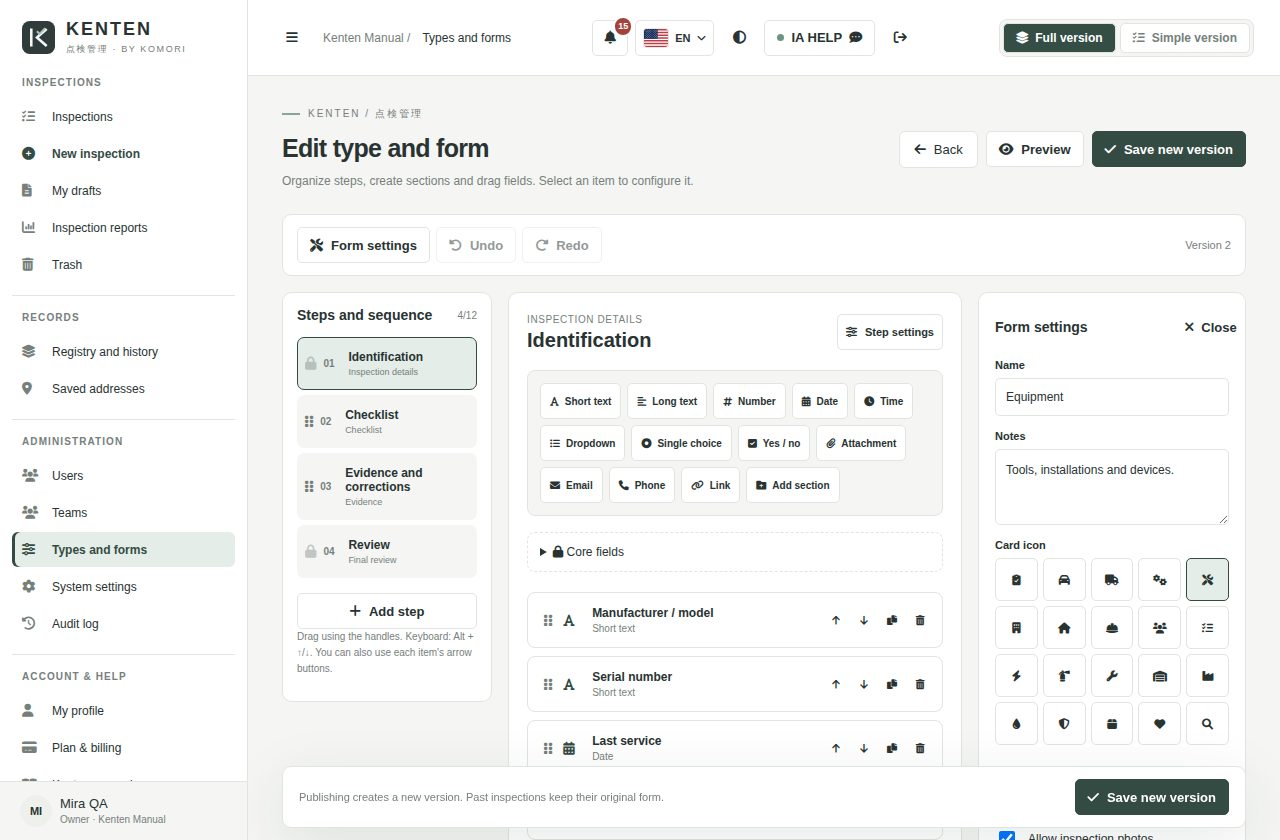Click Add step

pyautogui.click(x=387, y=611)
